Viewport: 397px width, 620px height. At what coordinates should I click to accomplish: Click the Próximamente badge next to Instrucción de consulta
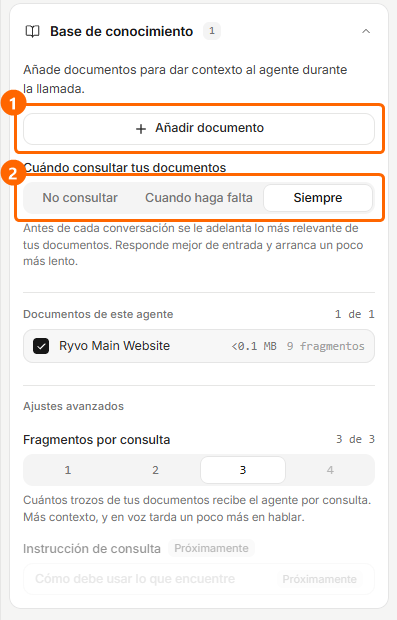coord(211,548)
